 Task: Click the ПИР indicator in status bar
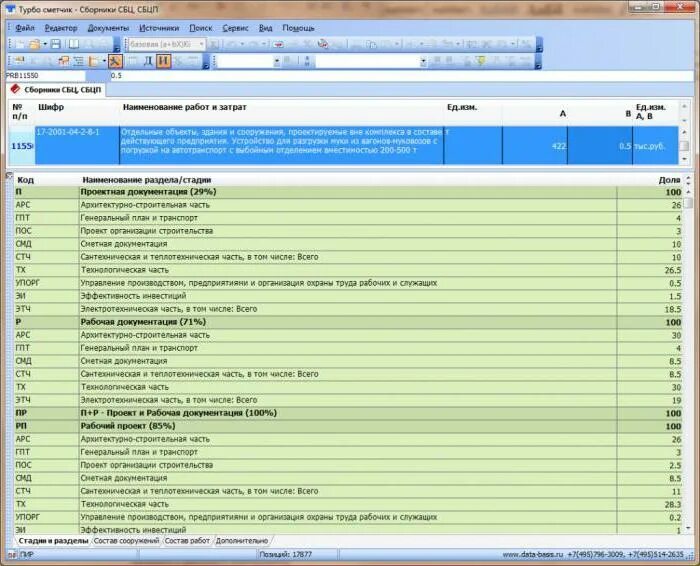pos(27,554)
